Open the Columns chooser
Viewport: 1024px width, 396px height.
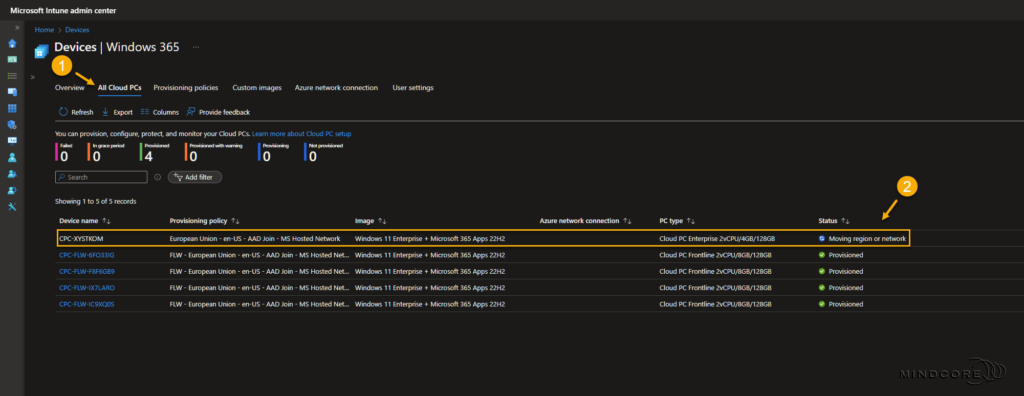(159, 112)
